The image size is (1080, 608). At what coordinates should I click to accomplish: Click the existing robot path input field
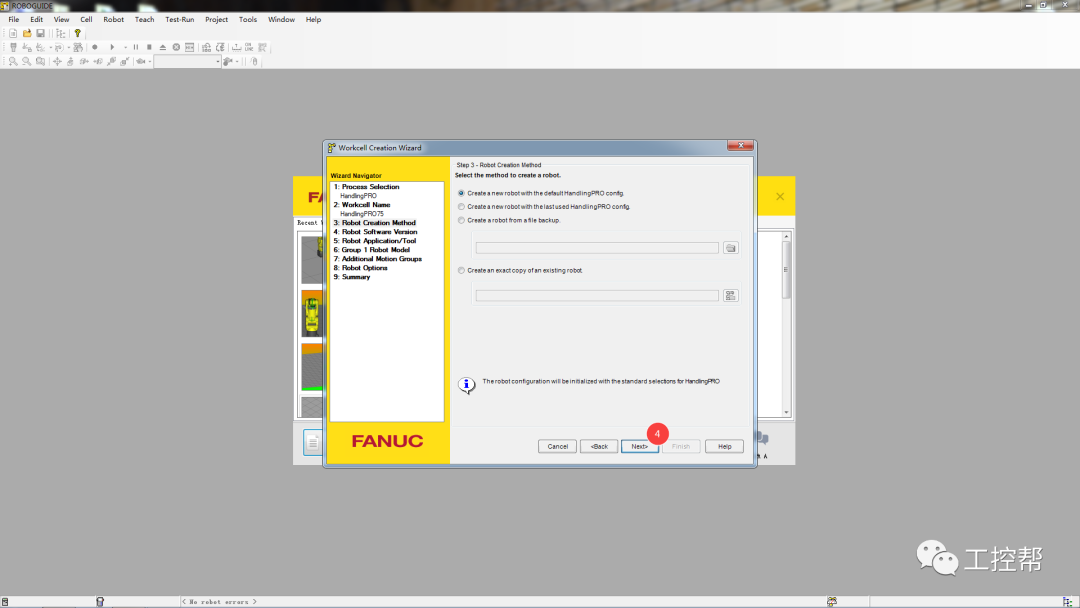pos(597,295)
